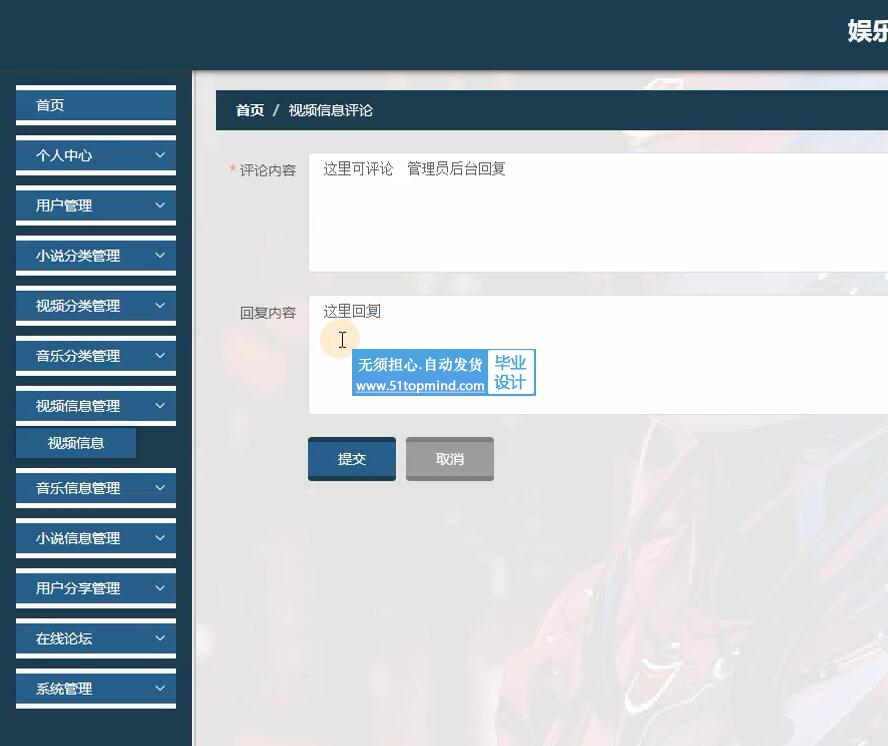Expand 小说信息管理 chevron arrow

click(160, 538)
